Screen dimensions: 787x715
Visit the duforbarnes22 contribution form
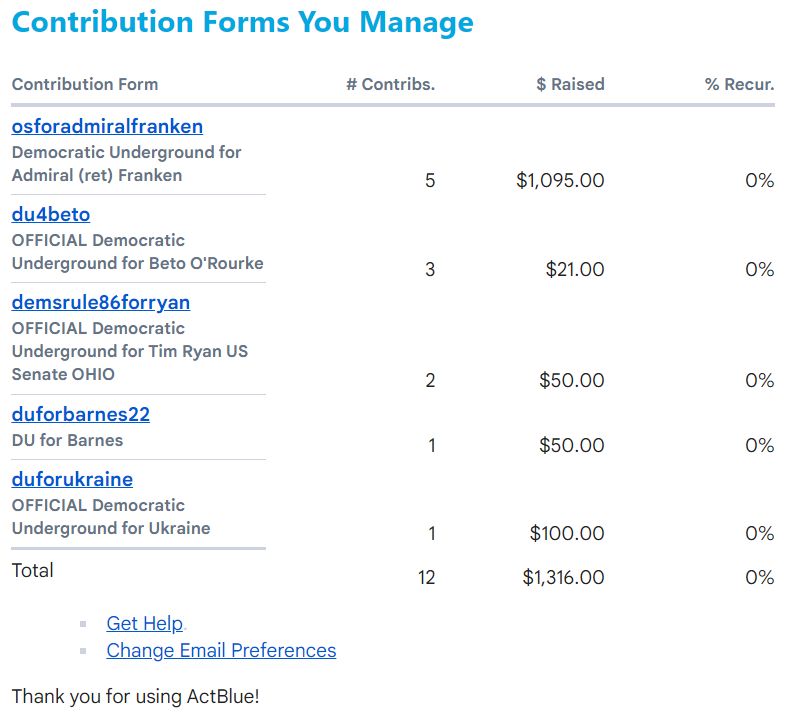coord(81,415)
